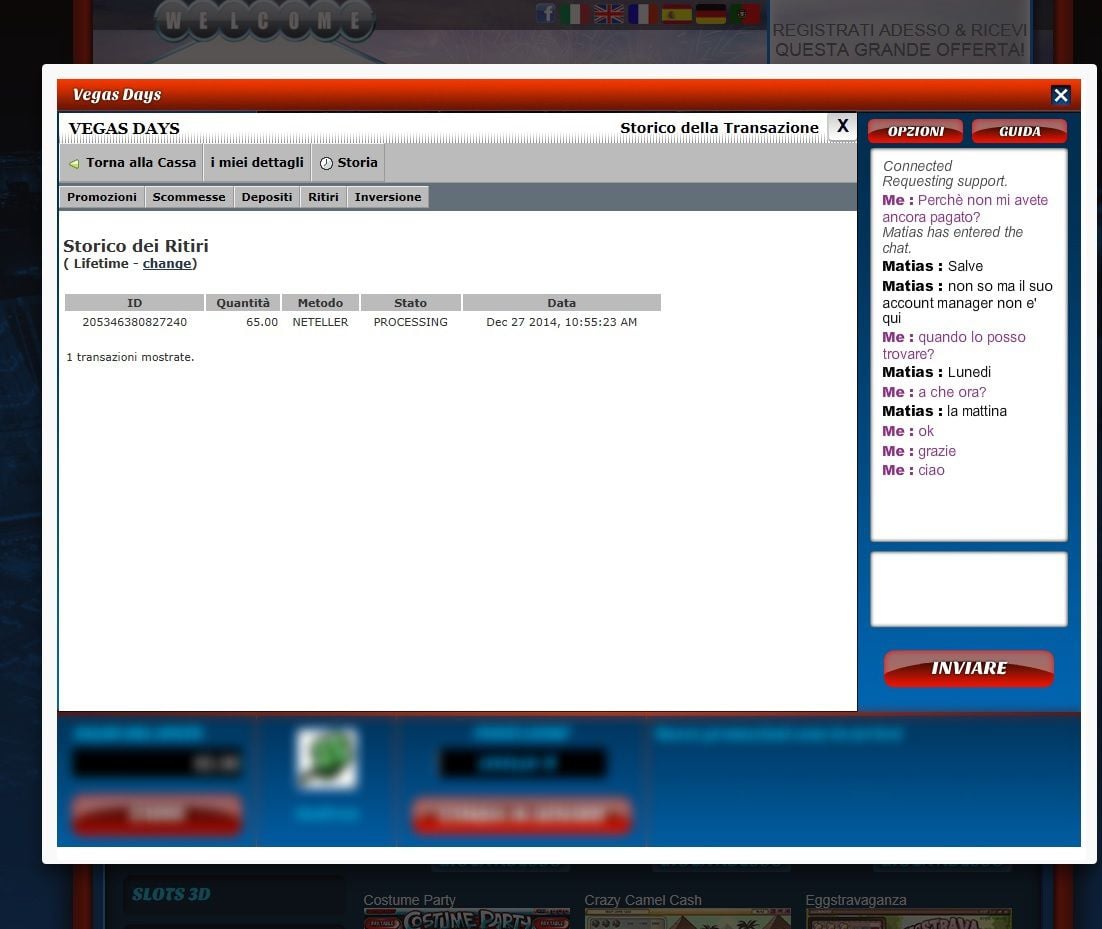Select the French flag language icon
Viewport: 1102px width, 929px height.
pos(642,13)
